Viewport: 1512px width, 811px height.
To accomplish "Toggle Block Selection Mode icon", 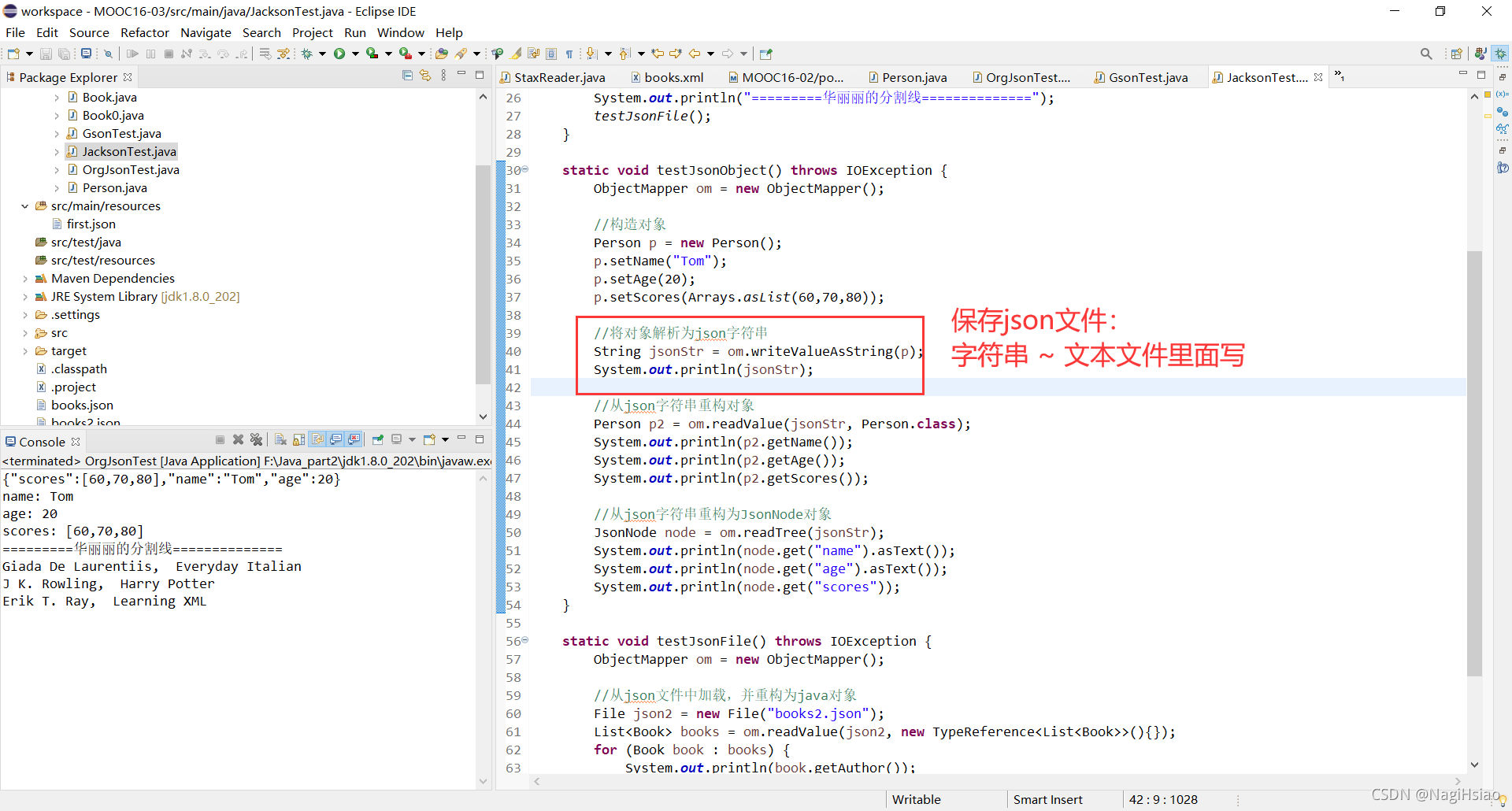I will tap(551, 54).
